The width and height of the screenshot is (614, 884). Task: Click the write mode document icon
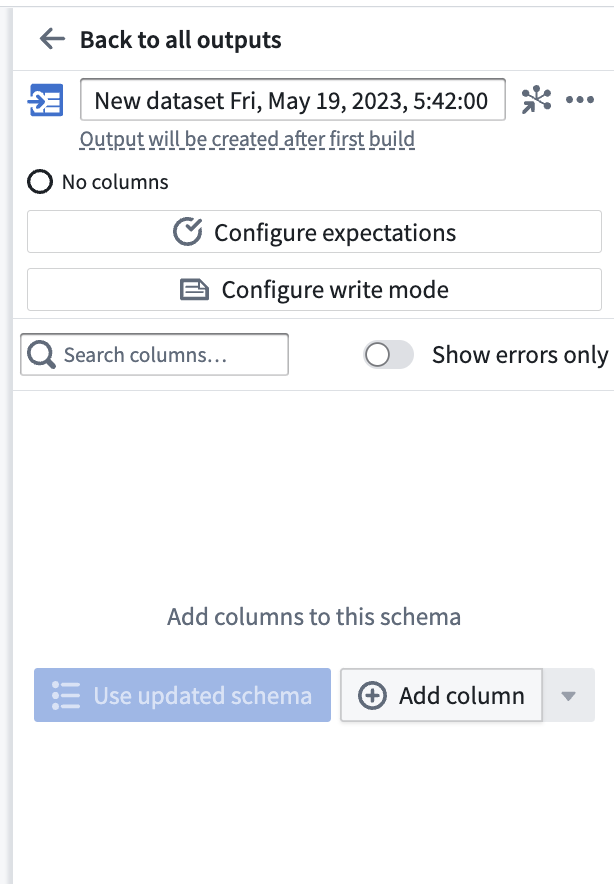(x=194, y=290)
